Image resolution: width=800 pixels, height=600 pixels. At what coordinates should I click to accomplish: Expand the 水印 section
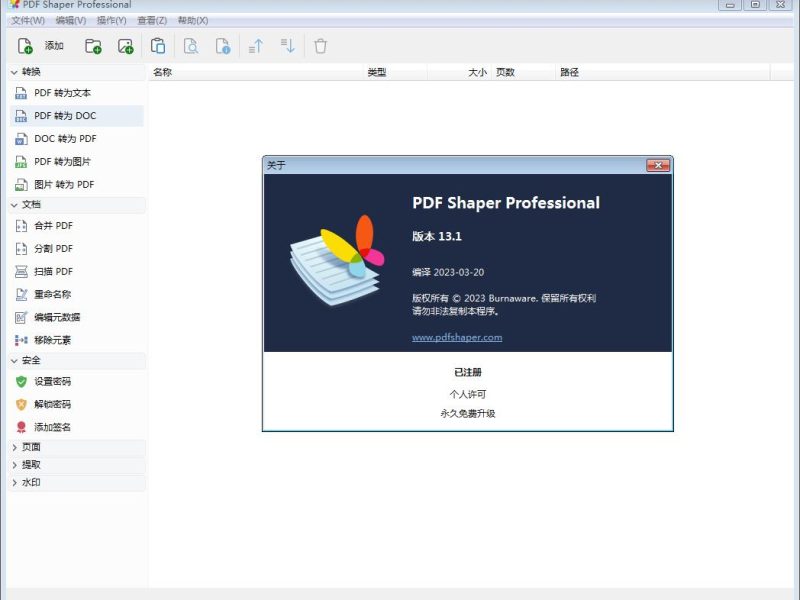[x=14, y=483]
